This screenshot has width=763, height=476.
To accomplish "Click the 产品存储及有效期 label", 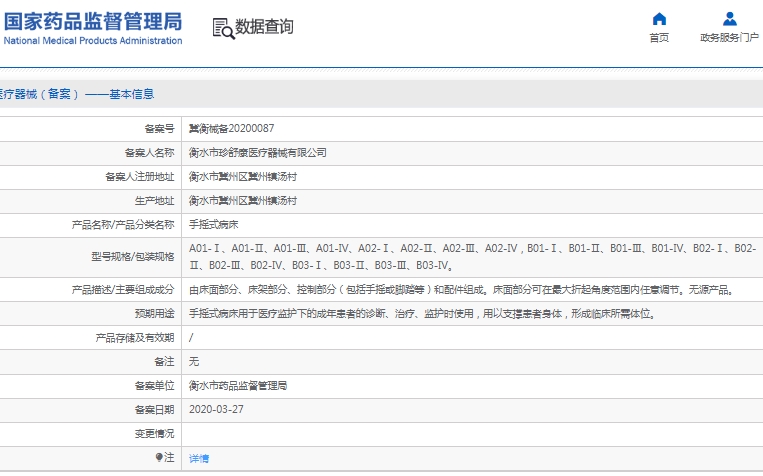I will click(135, 337).
